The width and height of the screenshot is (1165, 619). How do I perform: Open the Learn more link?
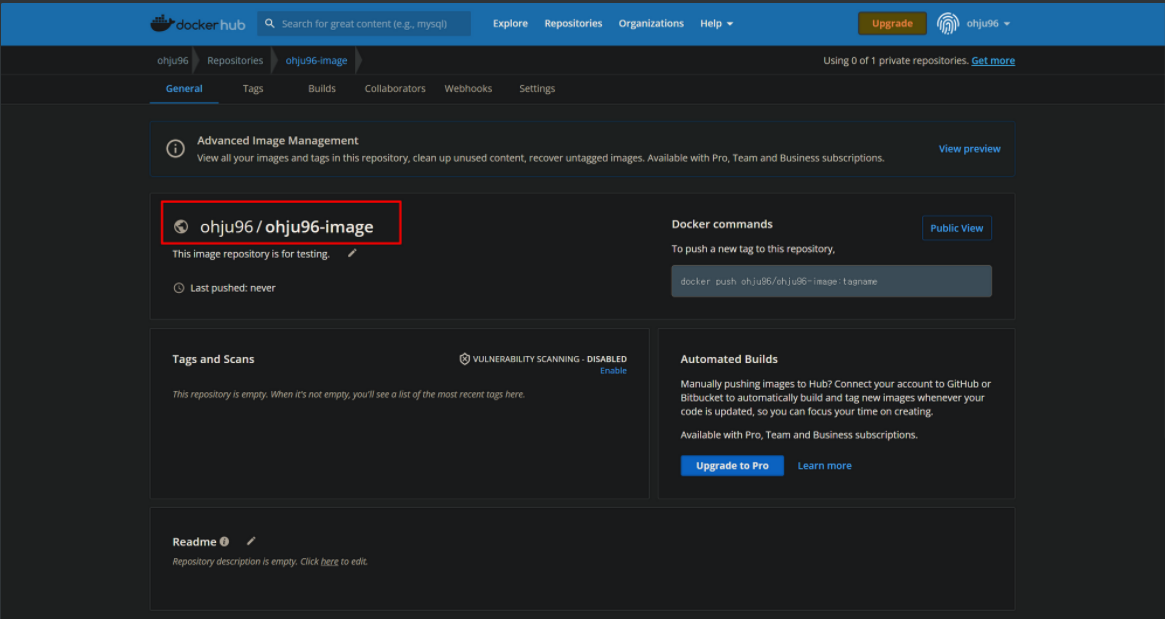(824, 465)
